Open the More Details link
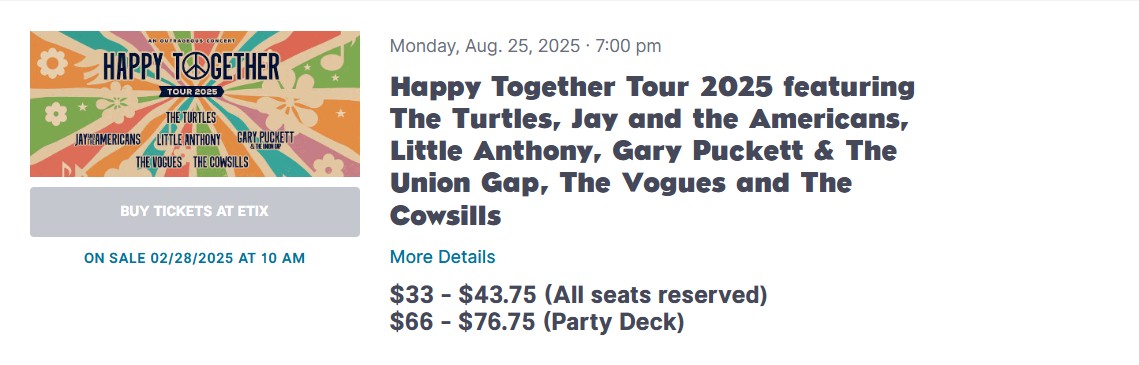This screenshot has height=365, width=1139. tap(442, 257)
